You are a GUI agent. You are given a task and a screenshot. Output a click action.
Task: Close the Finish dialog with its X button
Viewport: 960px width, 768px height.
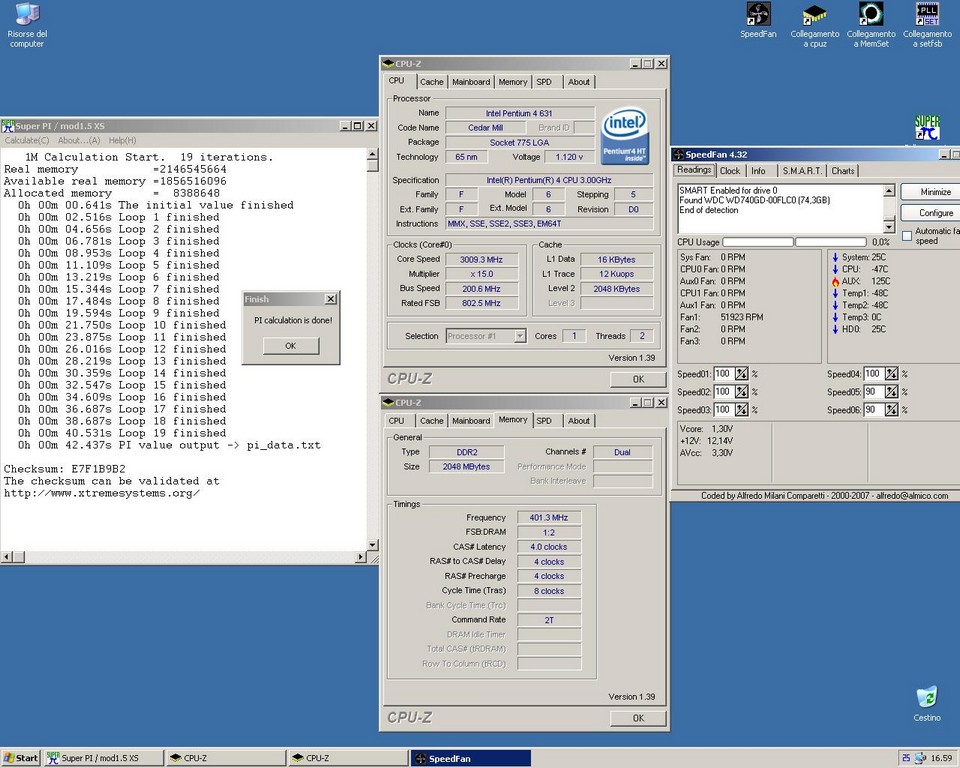(x=331, y=299)
